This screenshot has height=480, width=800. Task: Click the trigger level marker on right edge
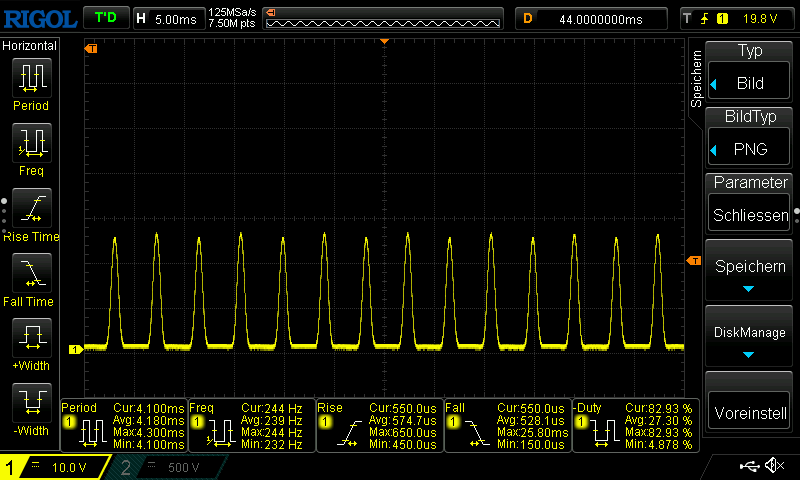click(694, 261)
